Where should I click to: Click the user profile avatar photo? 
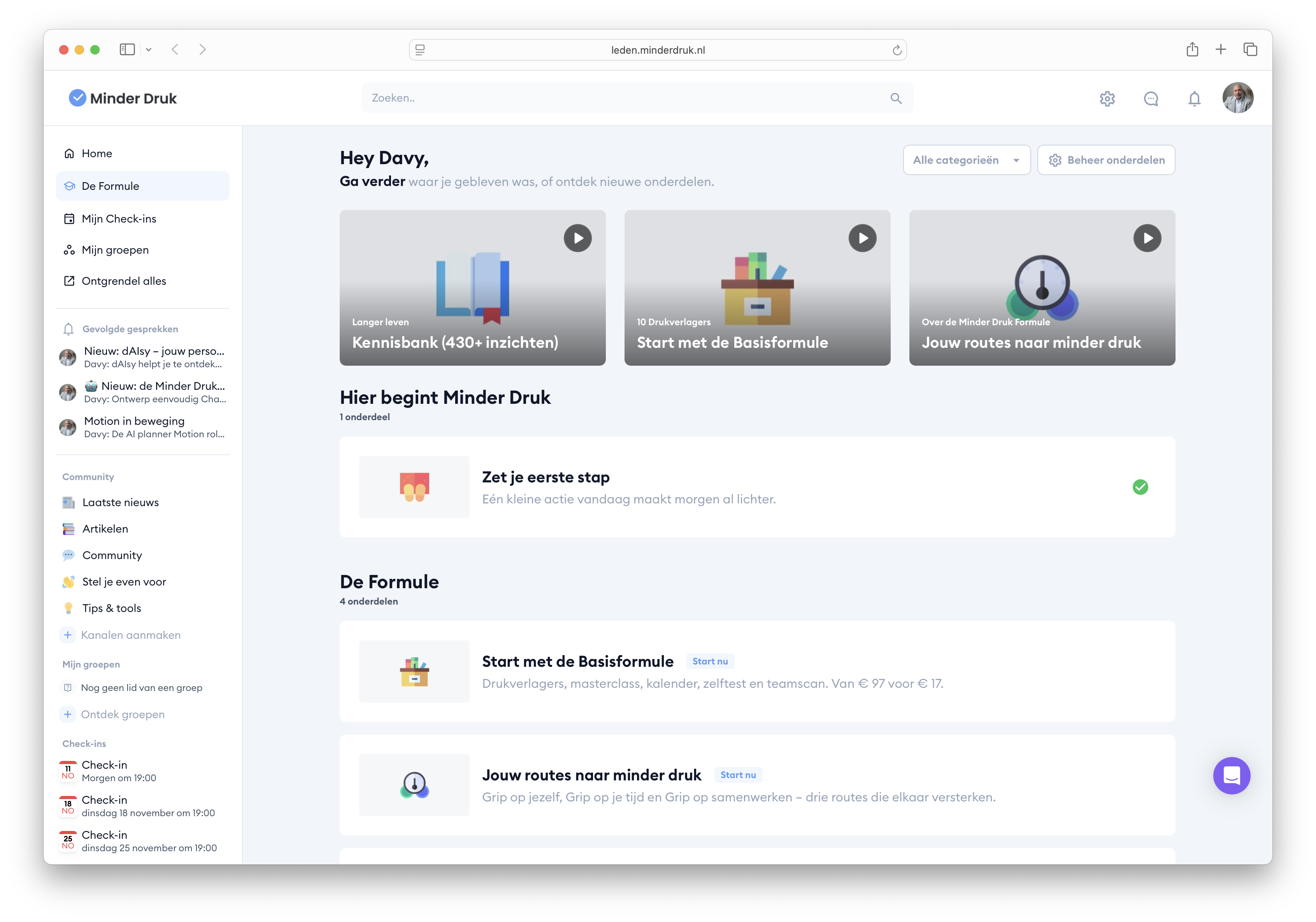[1237, 98]
